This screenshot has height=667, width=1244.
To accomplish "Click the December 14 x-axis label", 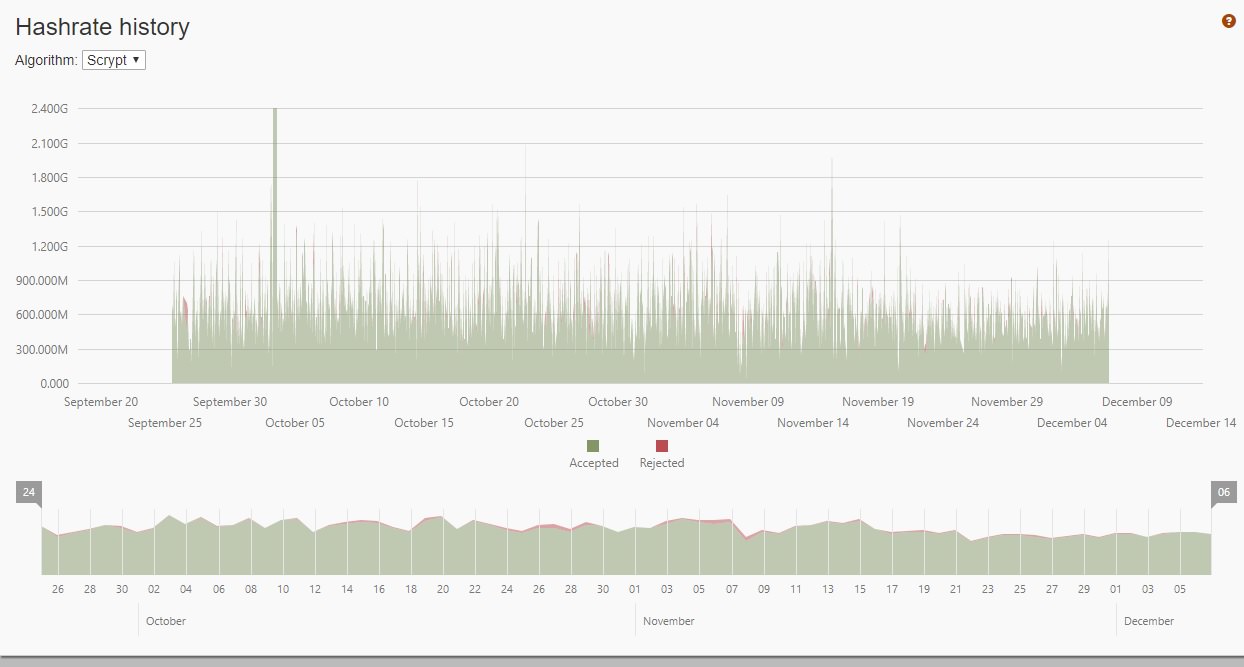I will click(x=1201, y=423).
